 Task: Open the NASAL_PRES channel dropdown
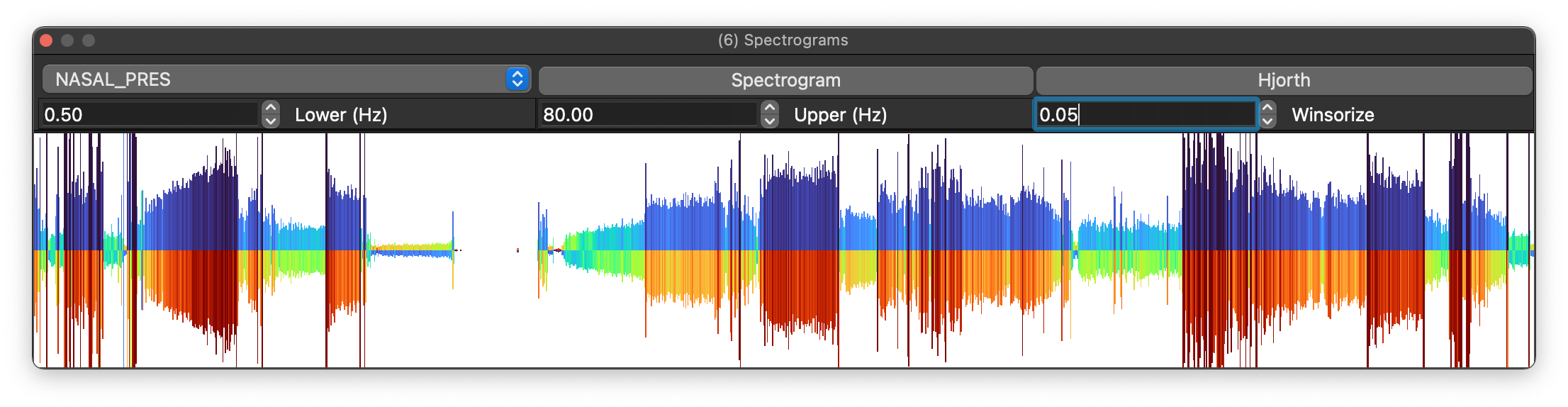click(x=286, y=79)
